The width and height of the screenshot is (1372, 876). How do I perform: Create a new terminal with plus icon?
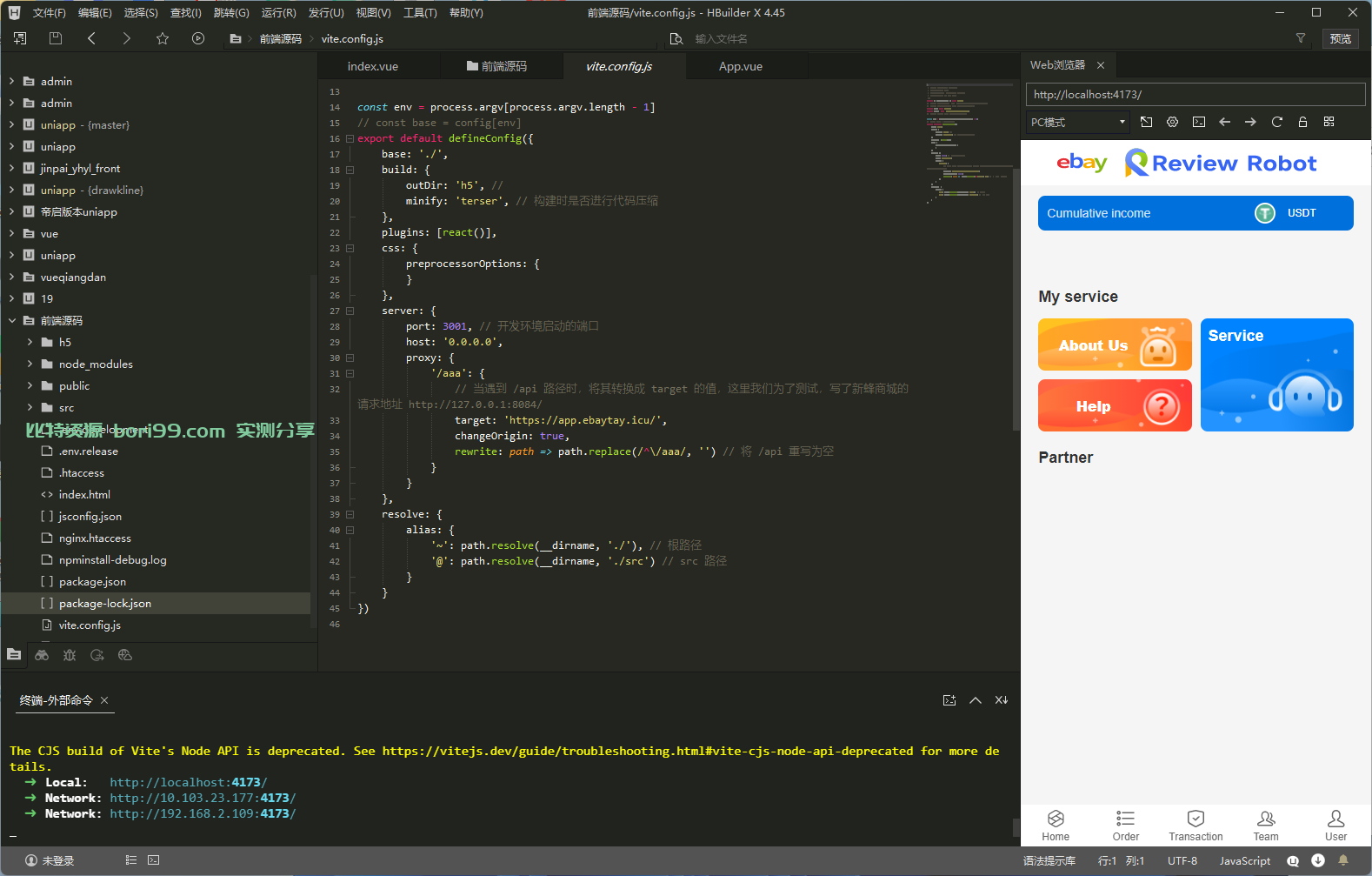tap(949, 700)
